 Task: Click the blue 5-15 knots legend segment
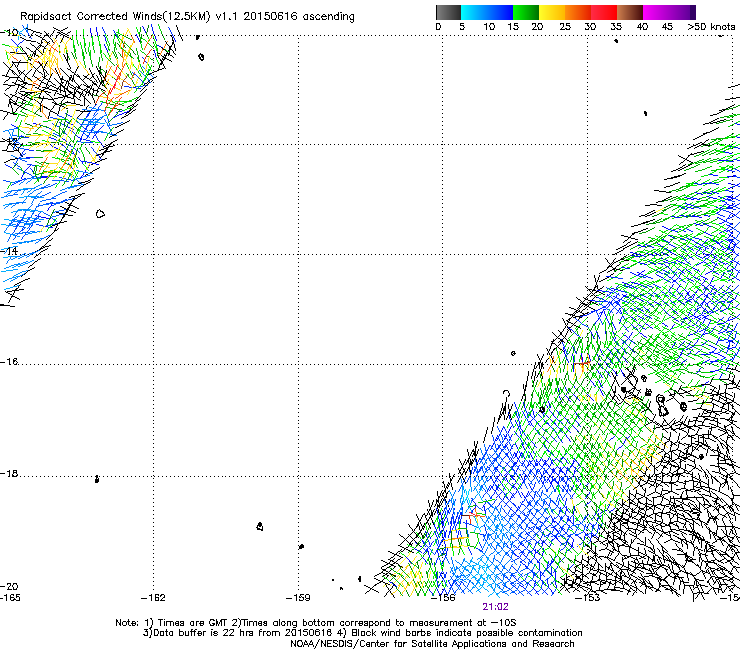(x=487, y=12)
